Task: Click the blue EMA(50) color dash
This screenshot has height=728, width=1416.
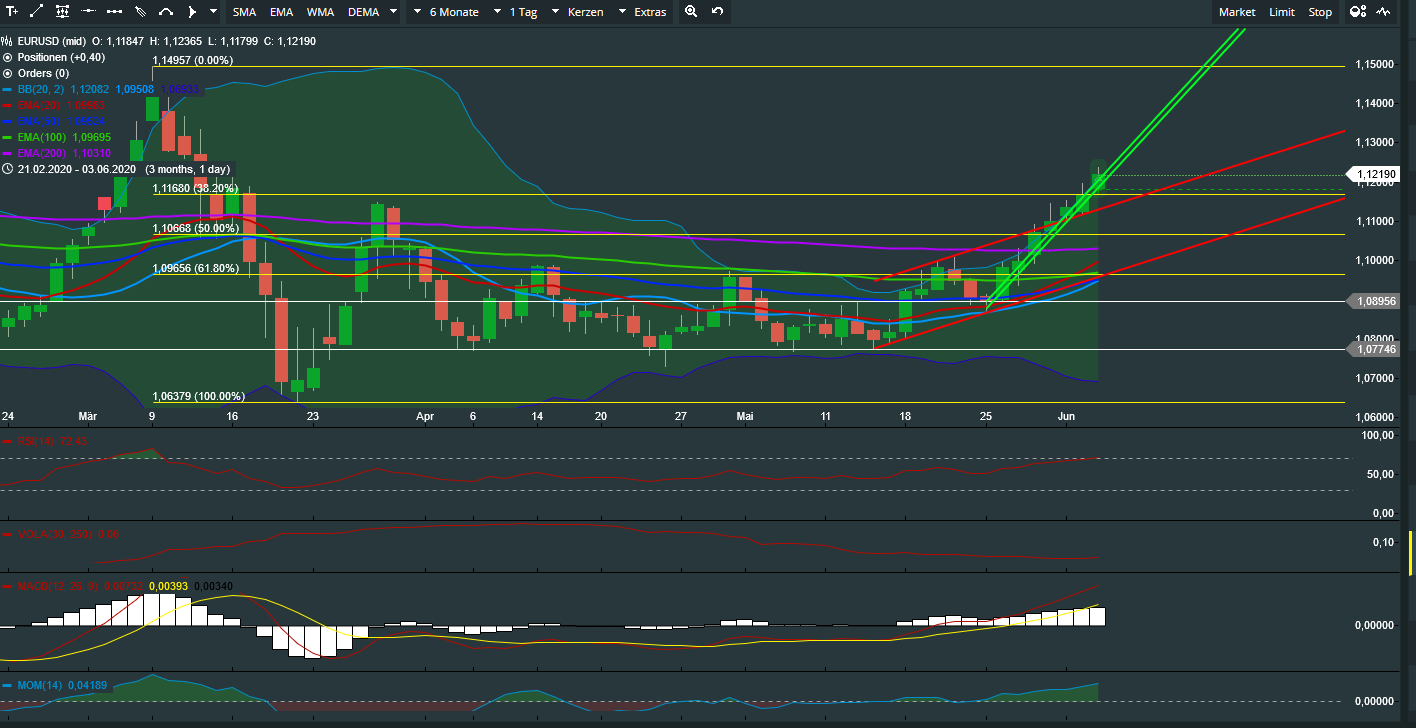Action: click(x=7, y=121)
